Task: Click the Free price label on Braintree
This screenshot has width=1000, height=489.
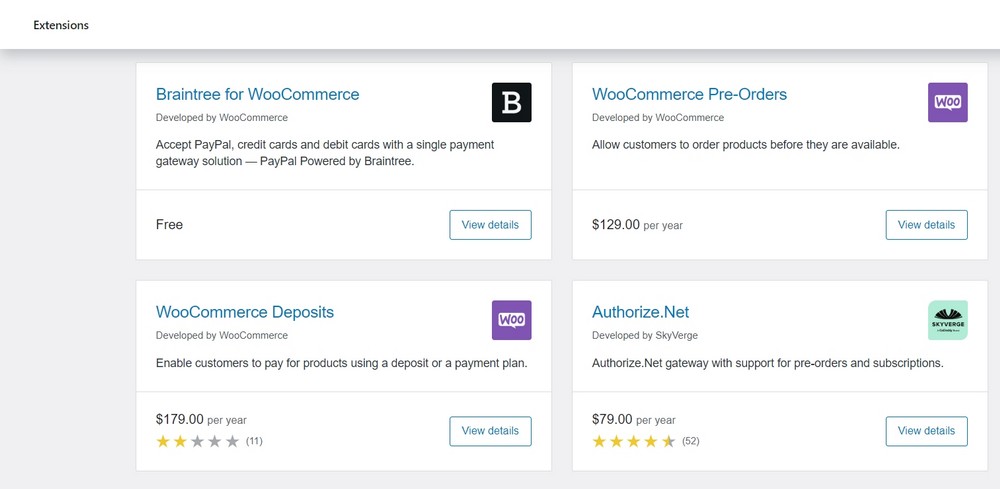Action: (x=169, y=225)
